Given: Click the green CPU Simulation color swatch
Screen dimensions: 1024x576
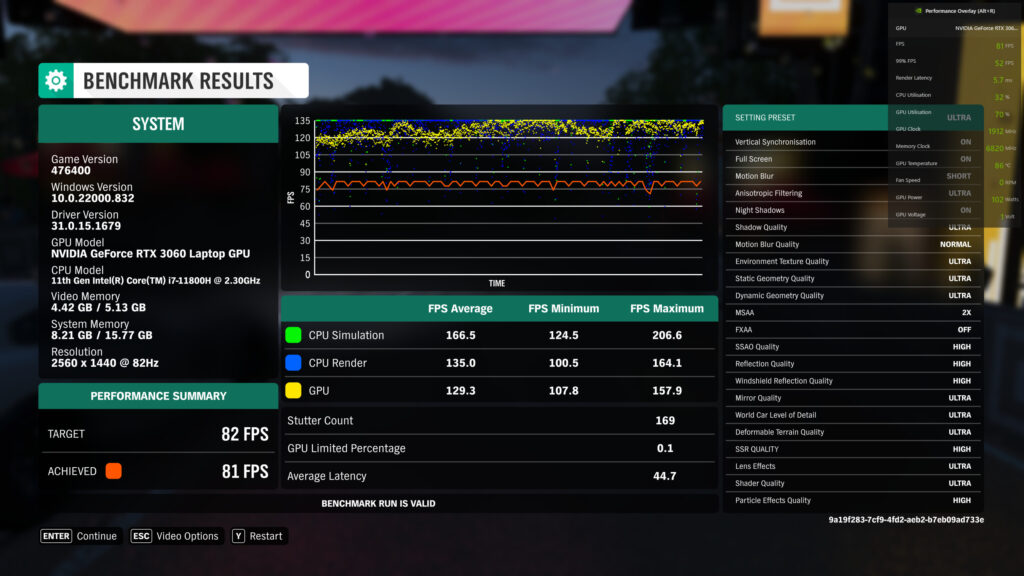Looking at the screenshot, I should (293, 335).
